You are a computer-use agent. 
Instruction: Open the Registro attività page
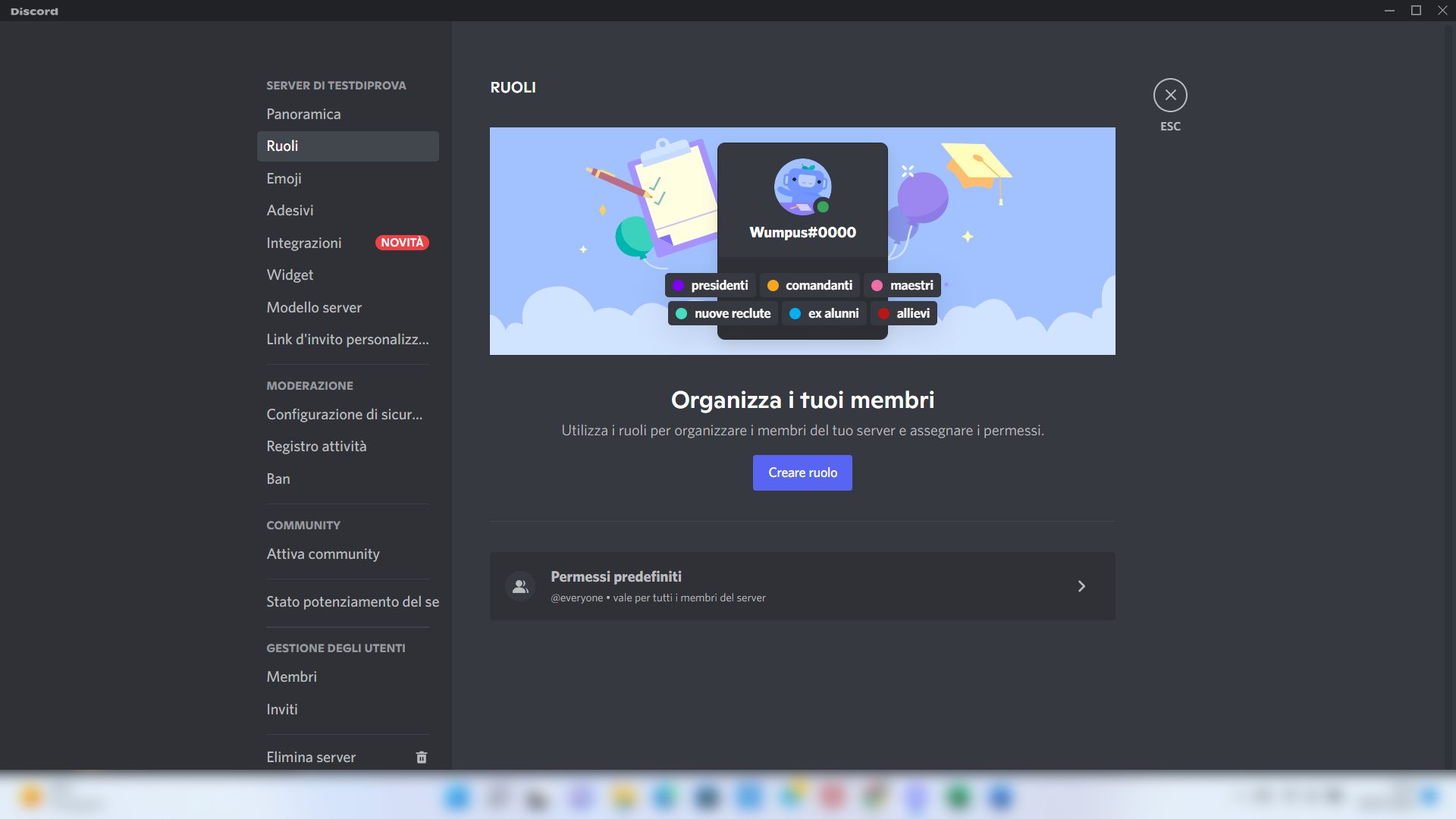tap(316, 446)
